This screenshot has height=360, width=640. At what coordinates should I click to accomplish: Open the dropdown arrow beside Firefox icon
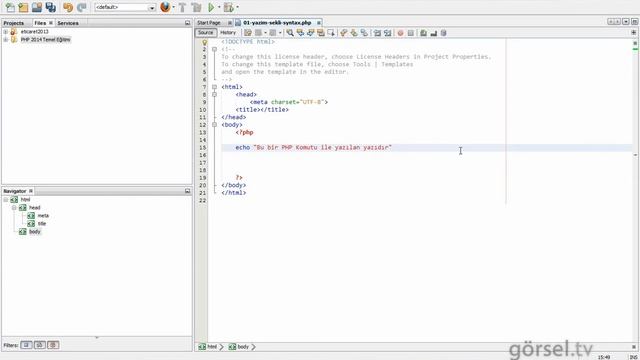coord(173,7)
